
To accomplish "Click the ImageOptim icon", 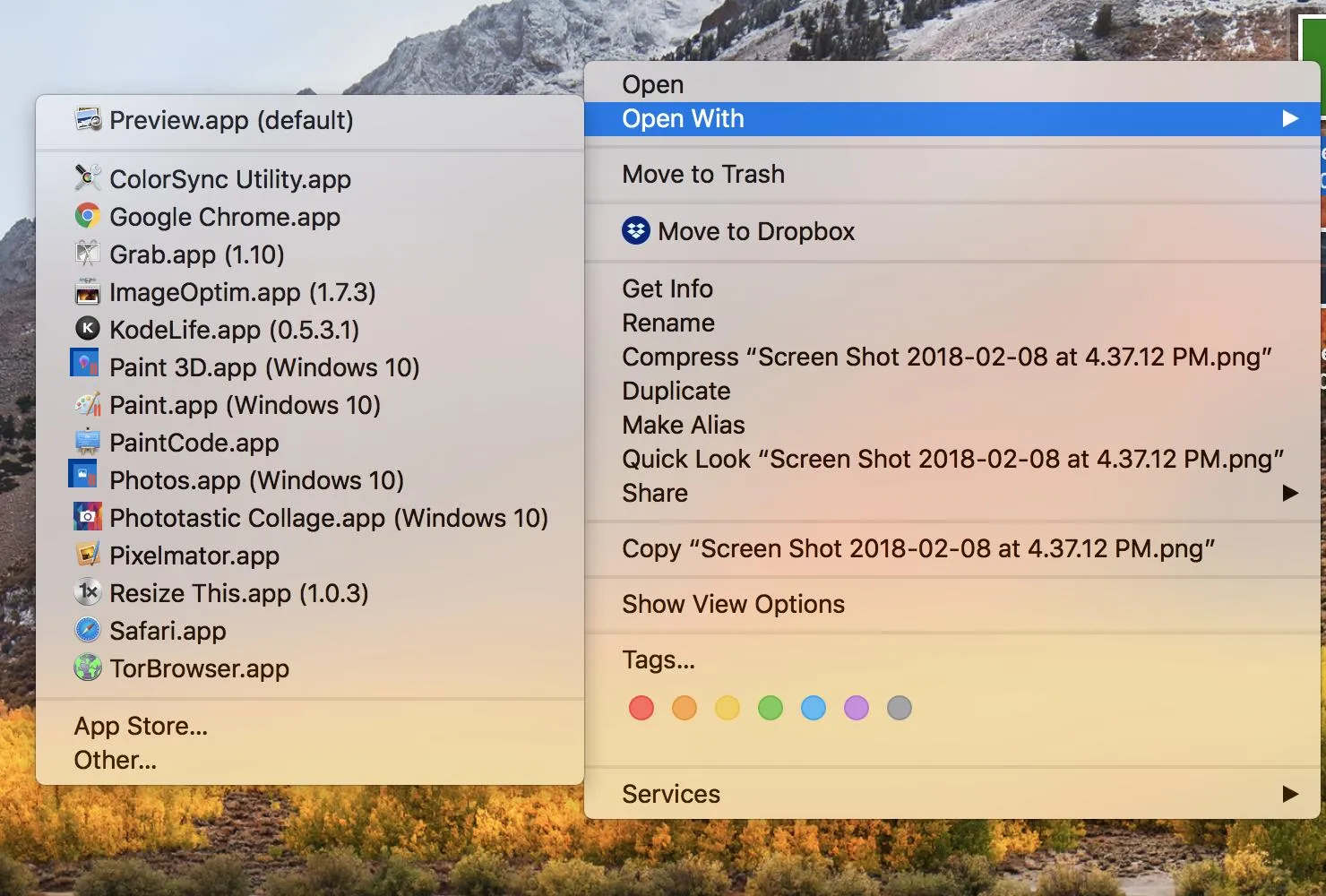I will pyautogui.click(x=88, y=291).
